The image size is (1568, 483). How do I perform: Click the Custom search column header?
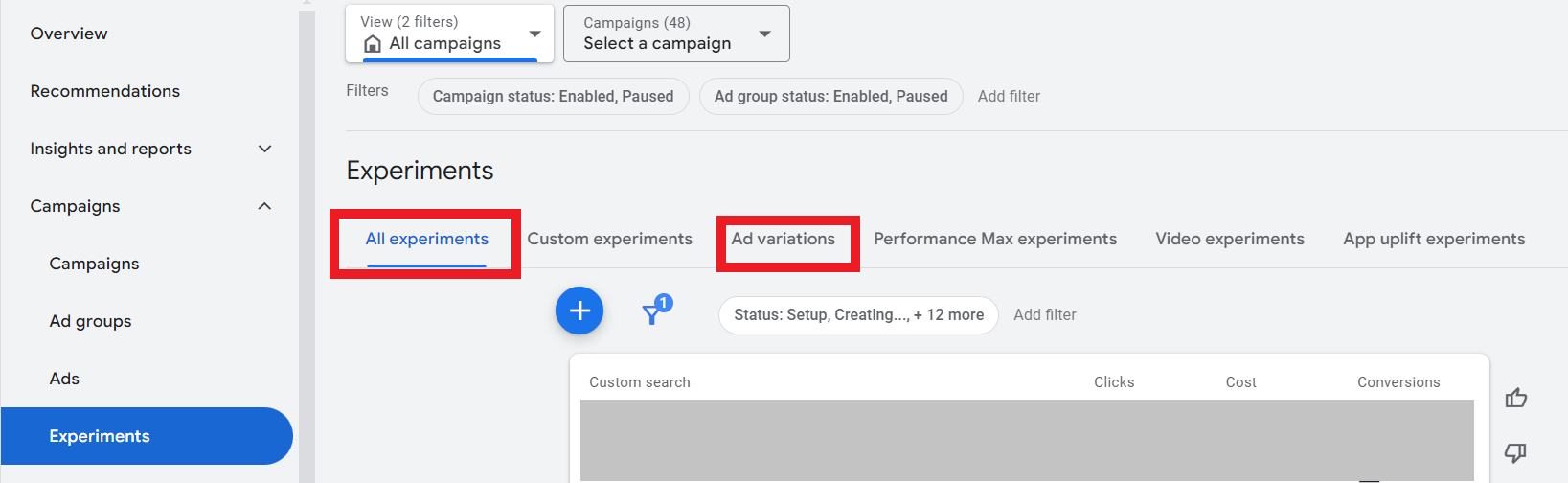tap(640, 382)
